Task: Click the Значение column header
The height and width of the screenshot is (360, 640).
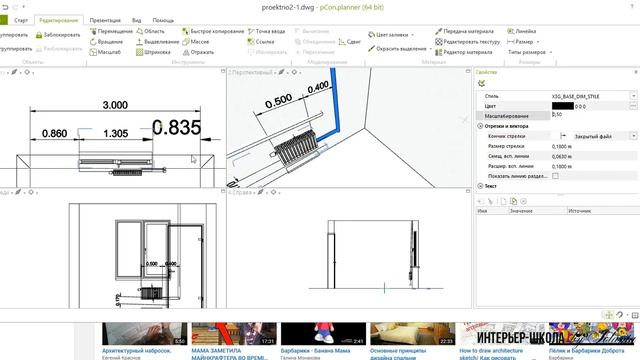Action: (x=538, y=211)
